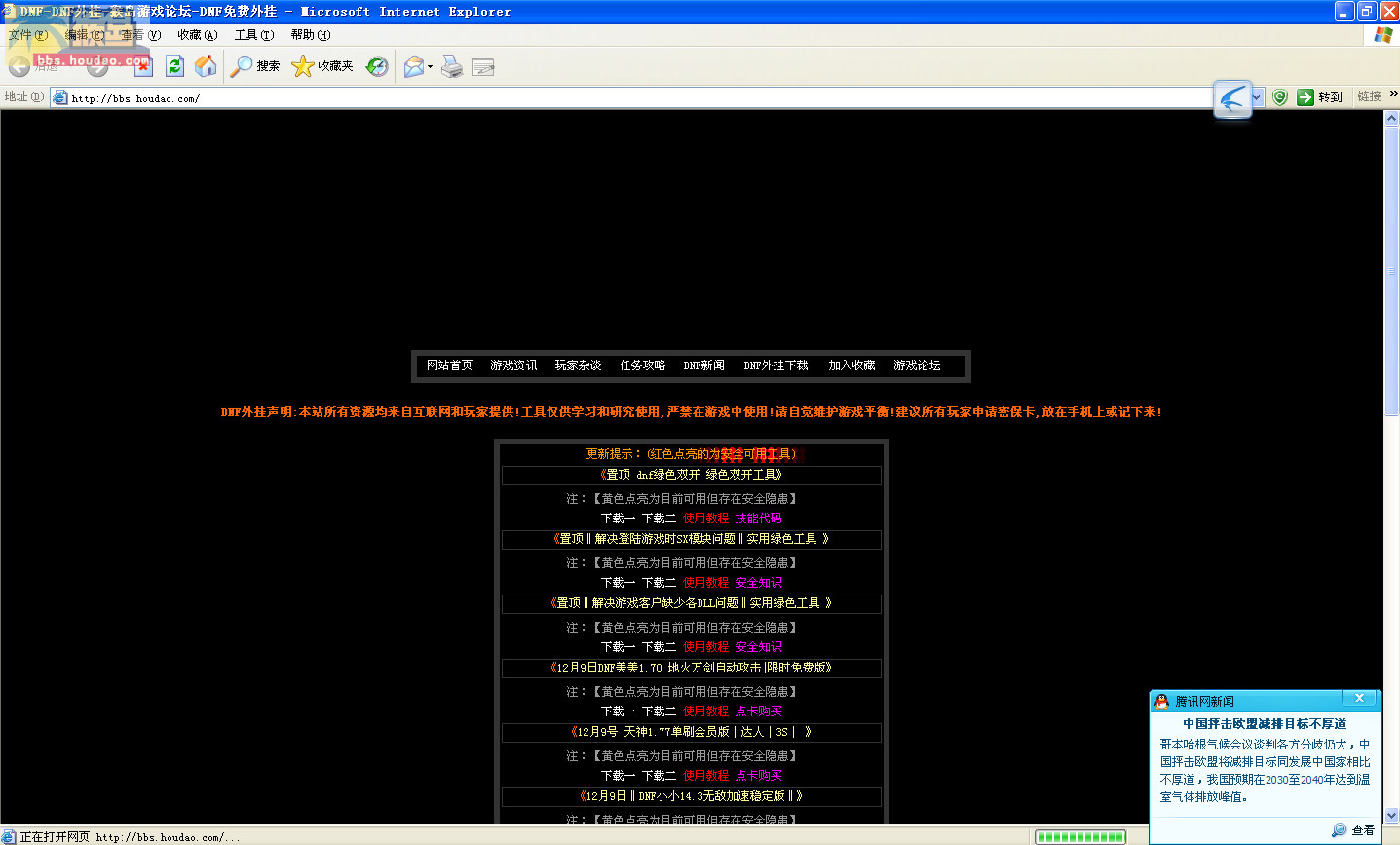Open the 收藏(A) menu

[197, 35]
